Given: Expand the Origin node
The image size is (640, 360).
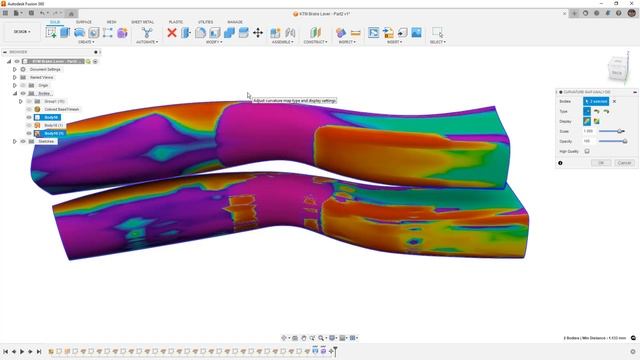Looking at the screenshot, I should (x=15, y=85).
